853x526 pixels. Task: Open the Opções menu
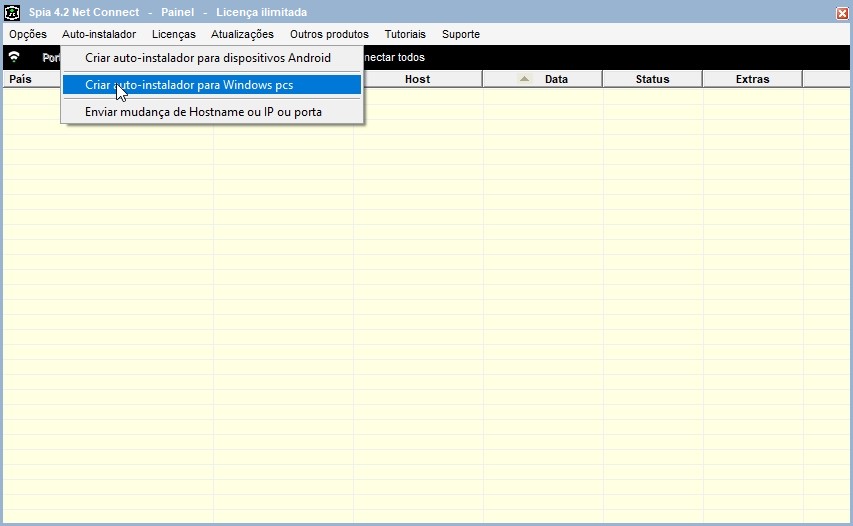pos(28,34)
